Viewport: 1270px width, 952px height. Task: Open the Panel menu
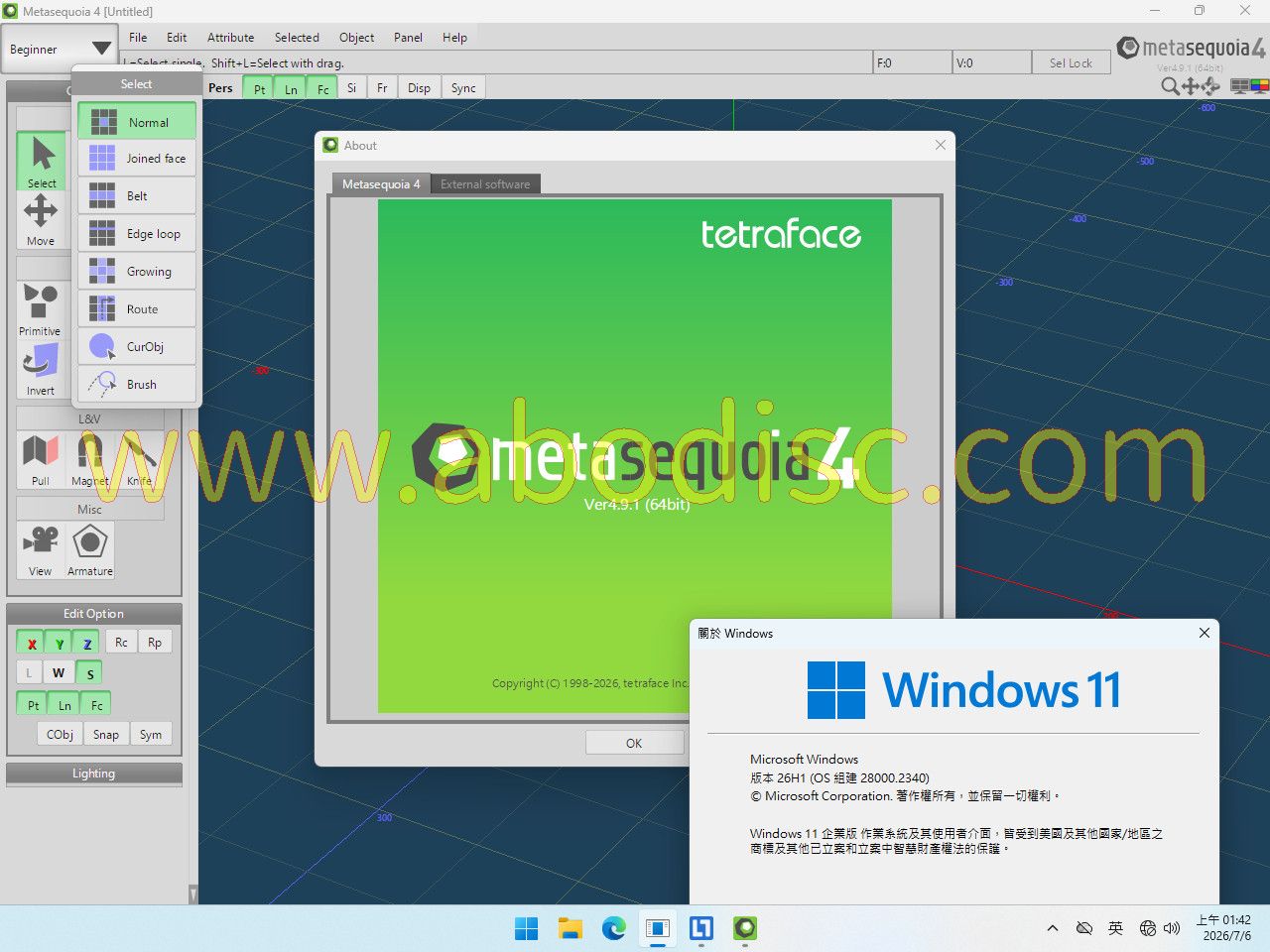click(x=408, y=38)
